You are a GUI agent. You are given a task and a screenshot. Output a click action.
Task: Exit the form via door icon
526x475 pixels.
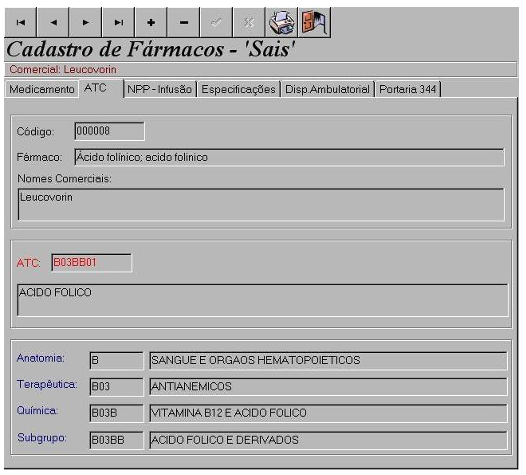pos(314,22)
